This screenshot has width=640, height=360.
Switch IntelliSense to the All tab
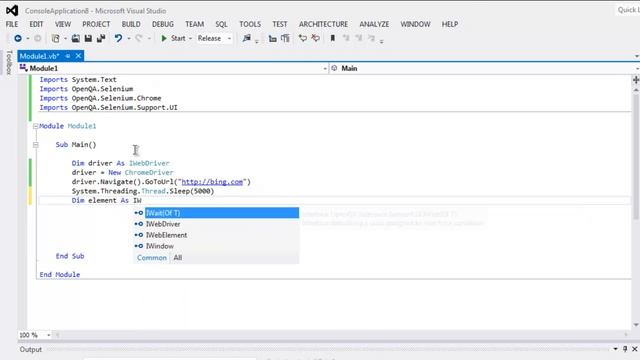point(178,258)
